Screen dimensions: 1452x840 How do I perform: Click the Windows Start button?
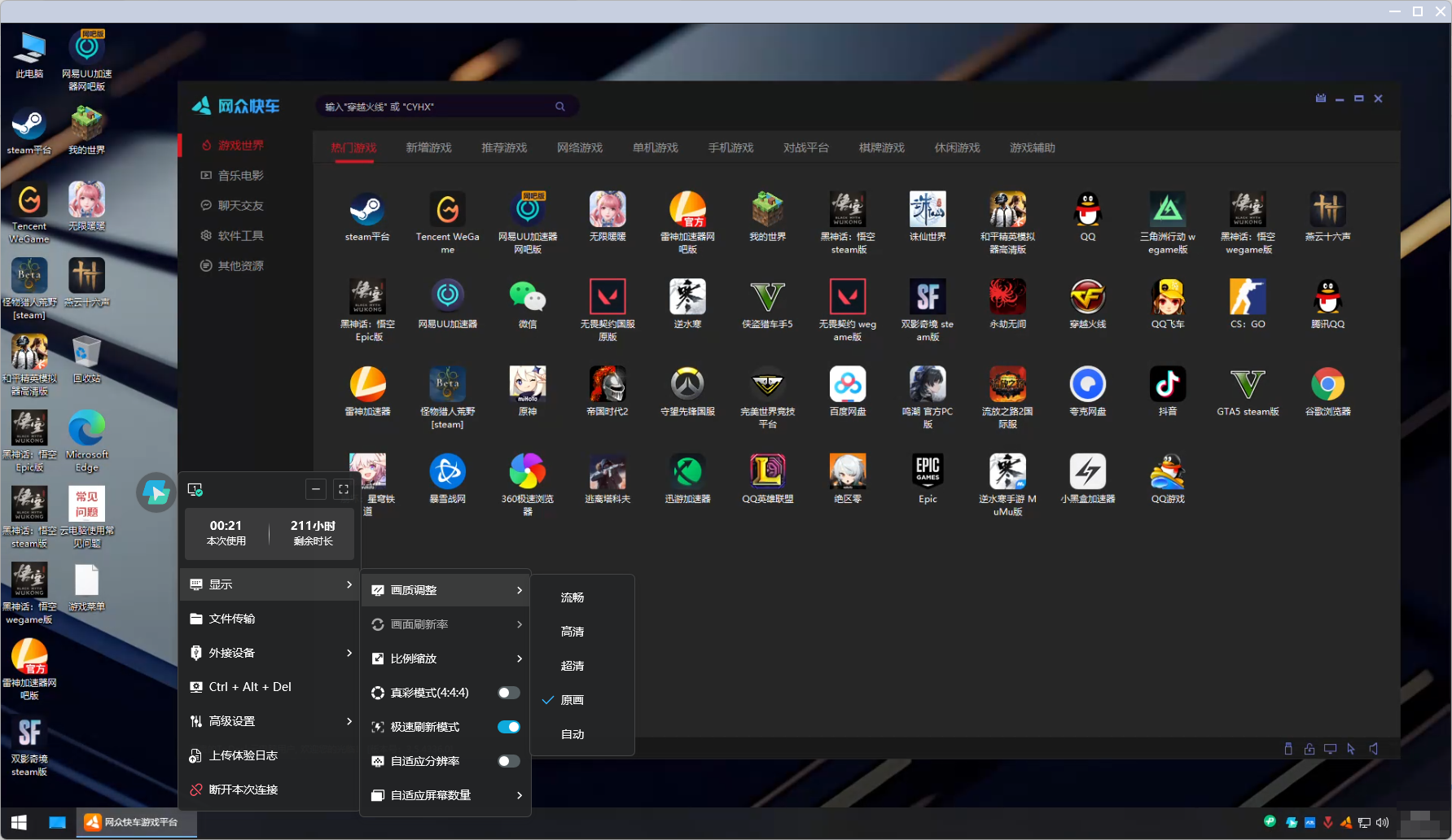(x=19, y=822)
